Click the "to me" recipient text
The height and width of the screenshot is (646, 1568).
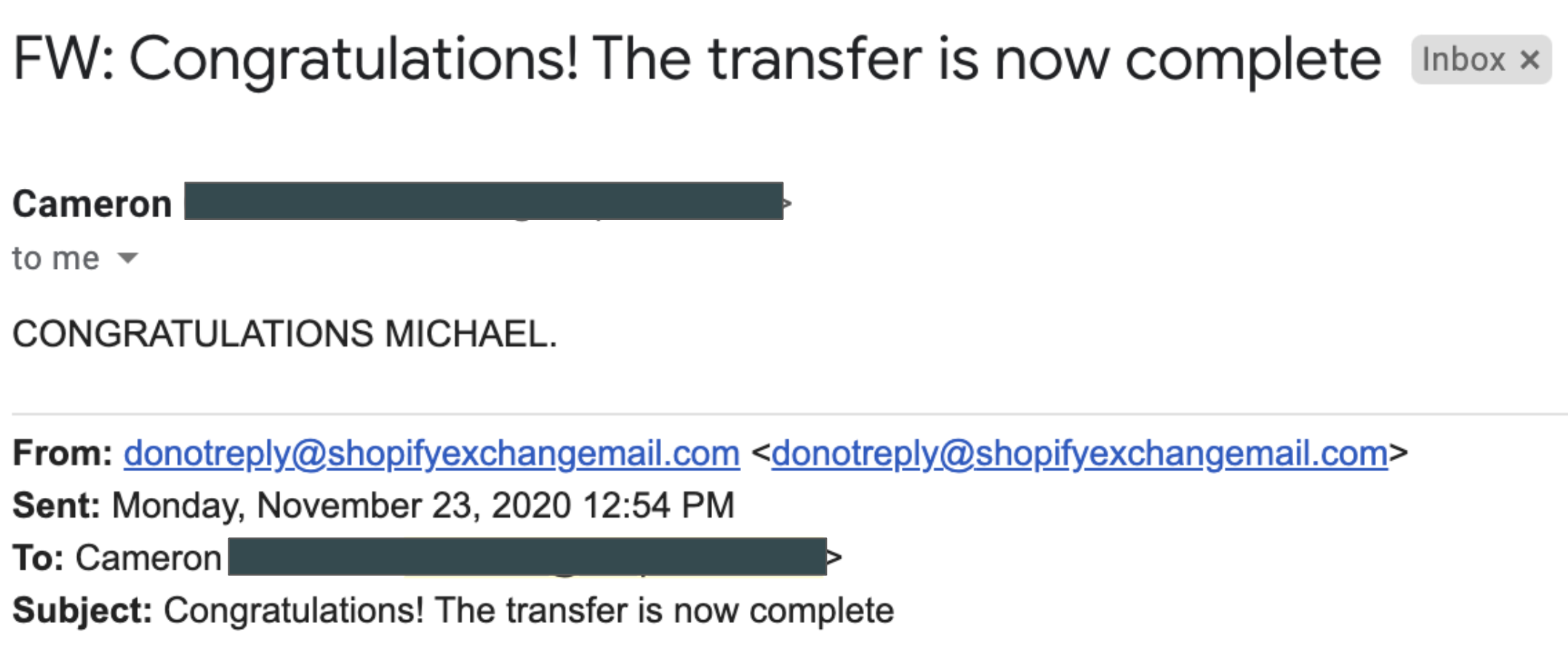[x=56, y=259]
